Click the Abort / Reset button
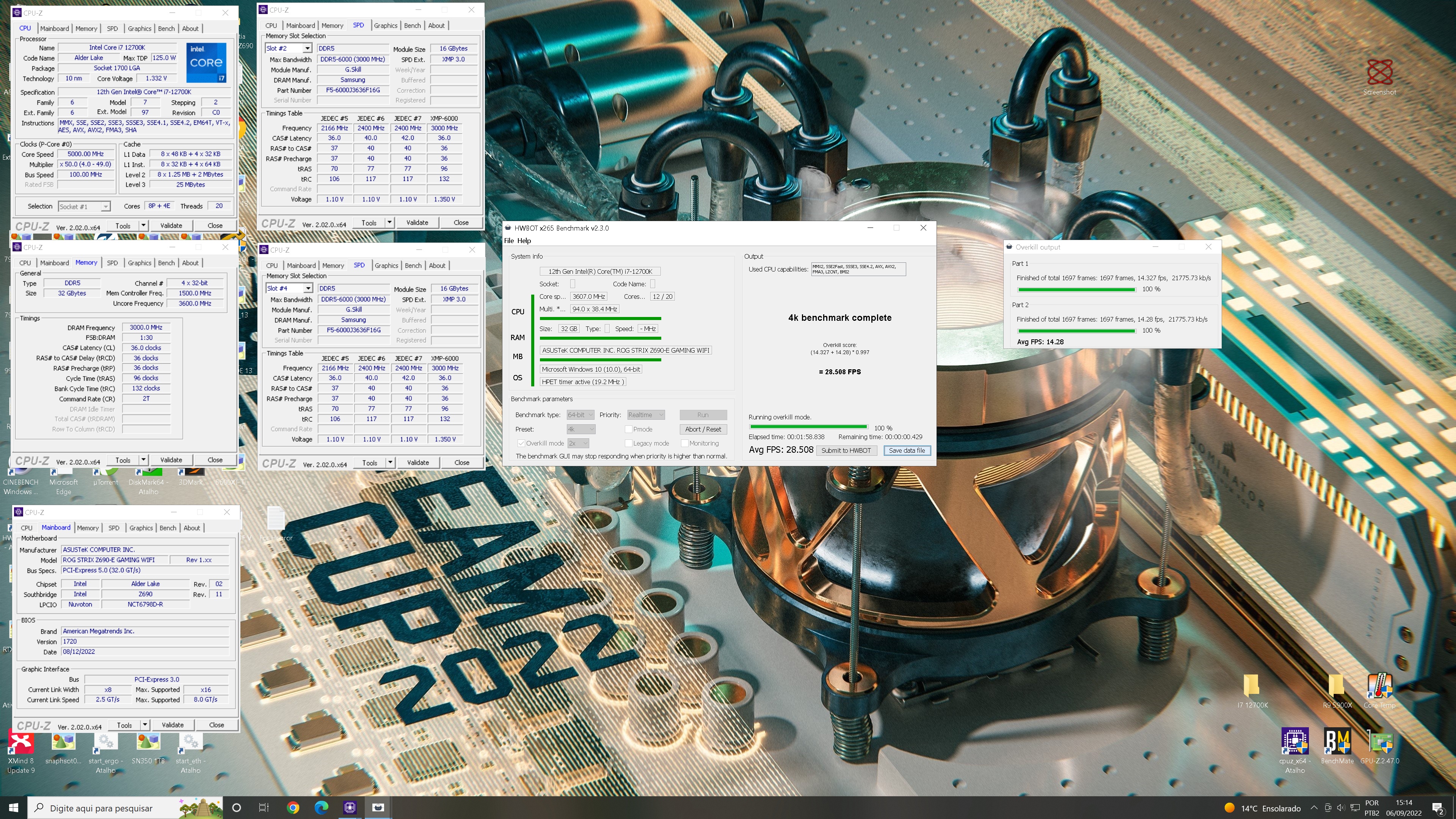The width and height of the screenshot is (1456, 819). 703,429
